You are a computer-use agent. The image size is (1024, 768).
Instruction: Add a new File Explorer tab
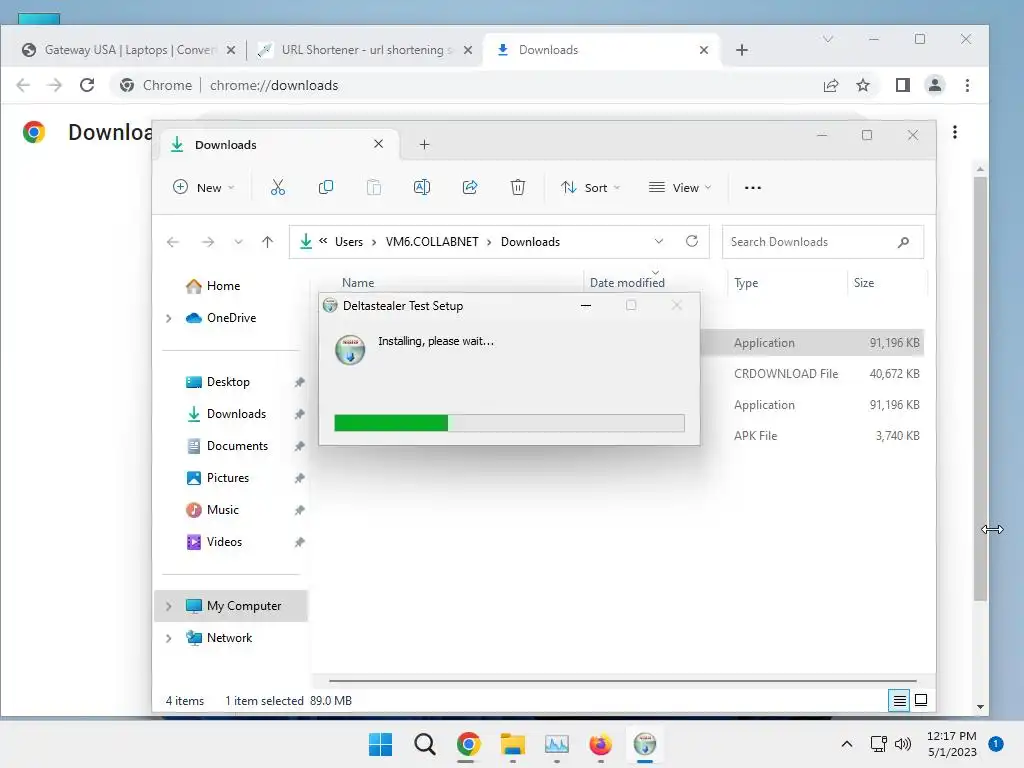pos(424,144)
